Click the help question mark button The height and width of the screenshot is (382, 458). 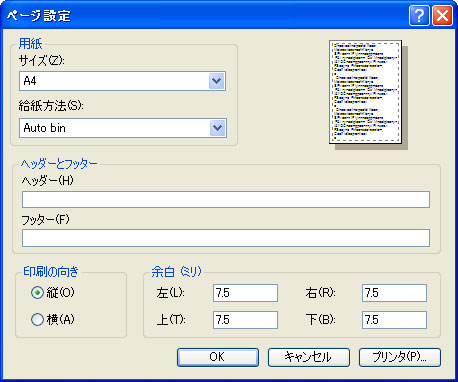point(419,16)
